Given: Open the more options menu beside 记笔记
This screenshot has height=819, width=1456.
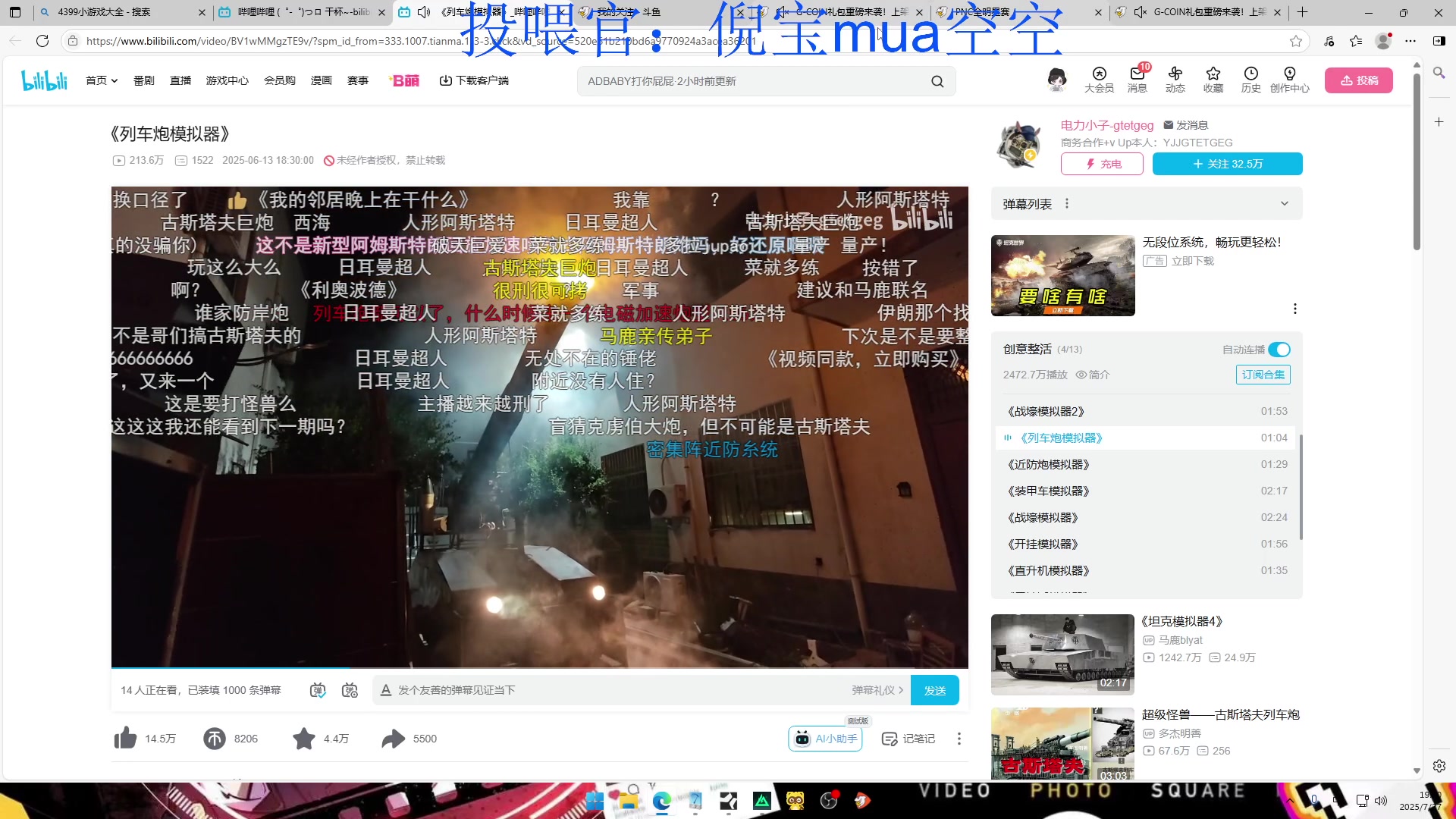Looking at the screenshot, I should [x=959, y=738].
